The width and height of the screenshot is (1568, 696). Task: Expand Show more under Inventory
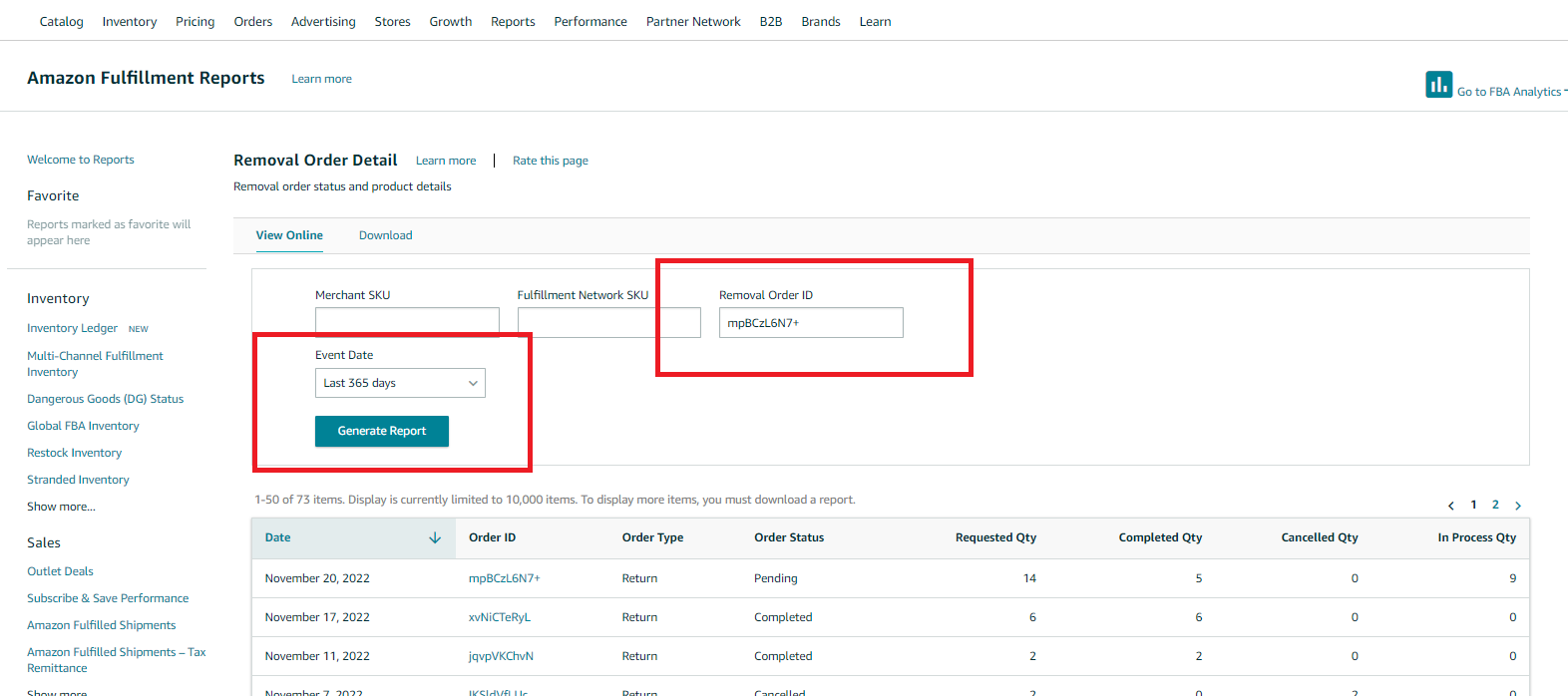(61, 507)
